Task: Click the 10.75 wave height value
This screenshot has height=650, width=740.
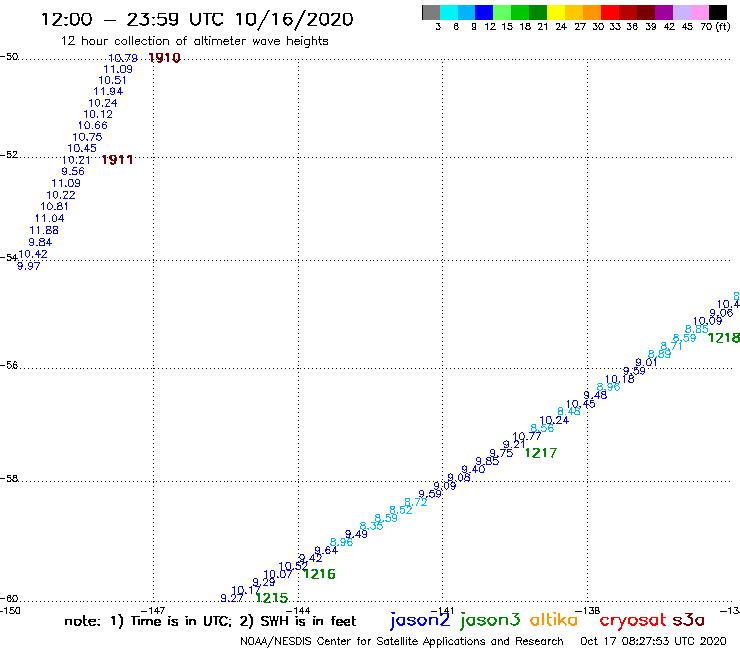Action: pyautogui.click(x=87, y=137)
